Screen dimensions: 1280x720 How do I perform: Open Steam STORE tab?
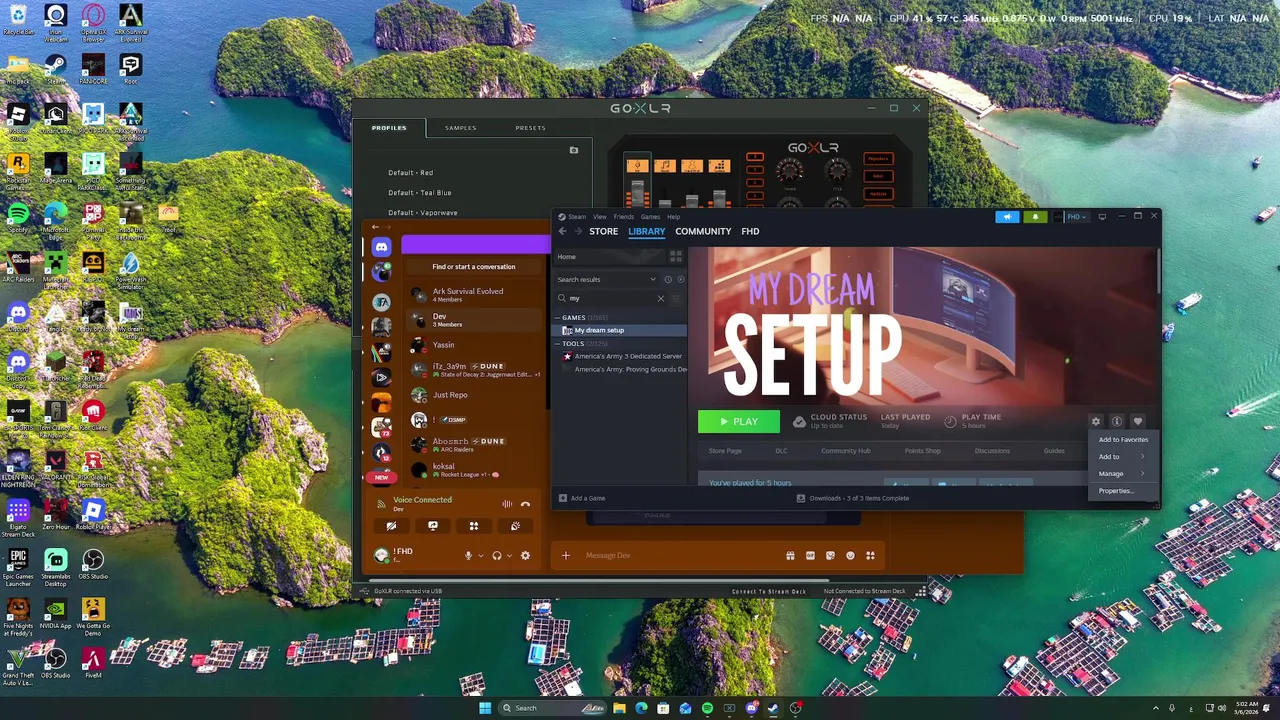click(x=603, y=231)
